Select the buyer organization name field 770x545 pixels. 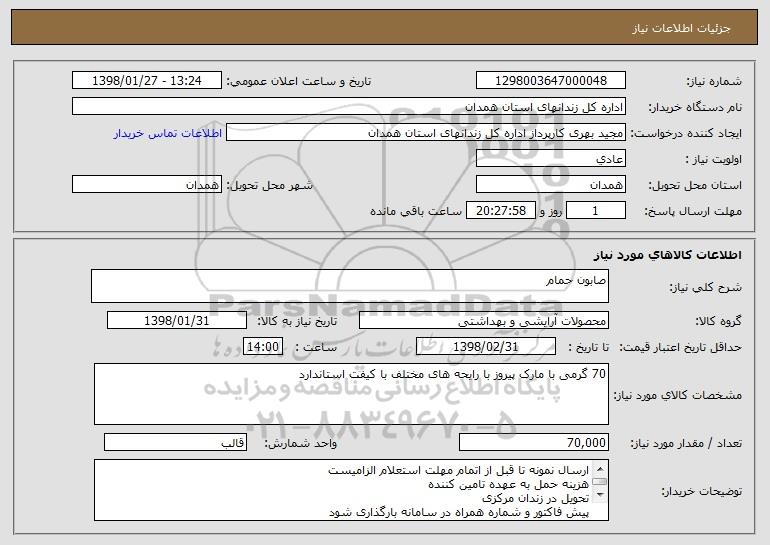point(349,107)
